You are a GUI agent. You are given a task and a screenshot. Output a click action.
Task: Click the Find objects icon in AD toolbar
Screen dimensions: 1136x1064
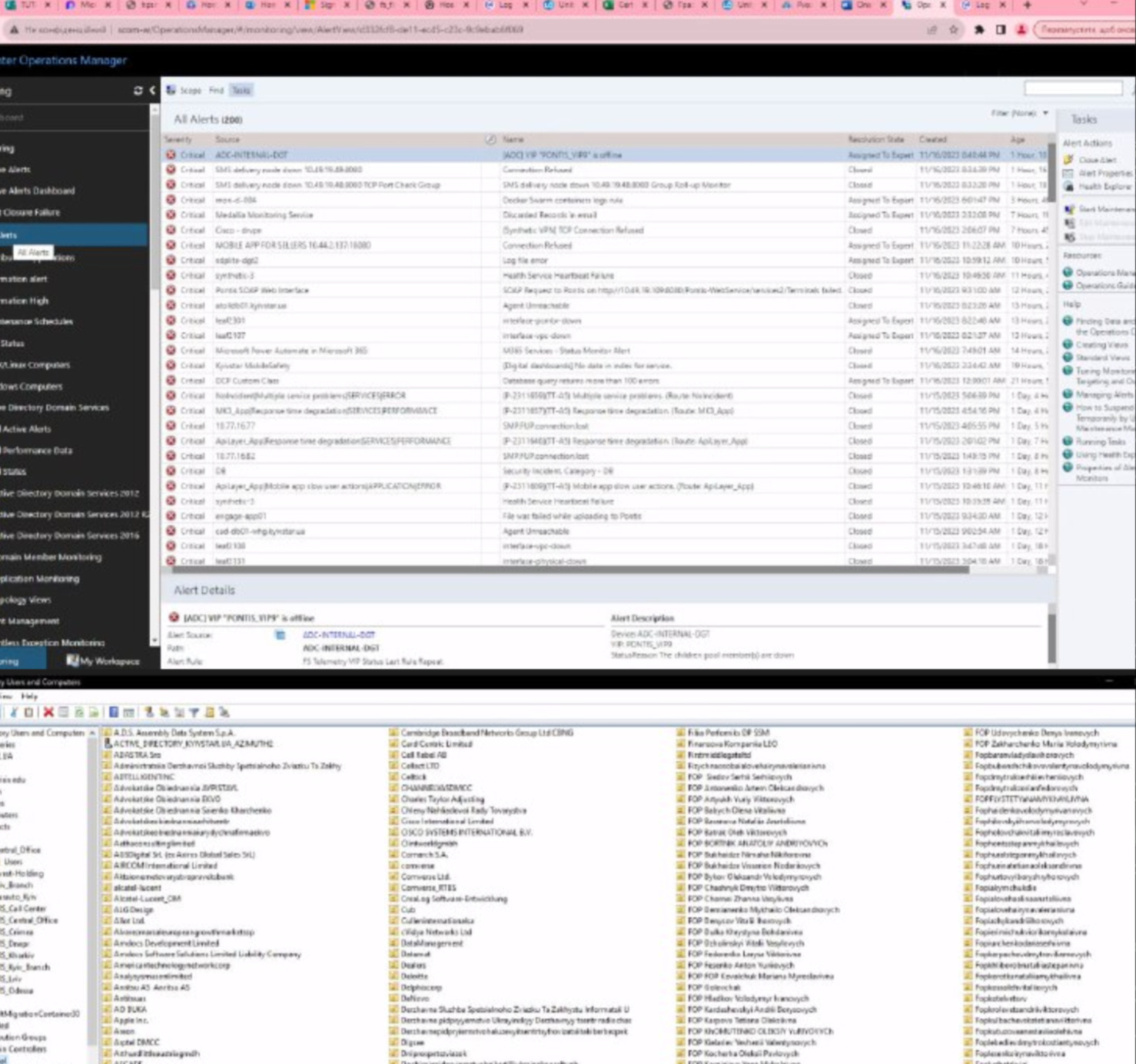(209, 713)
